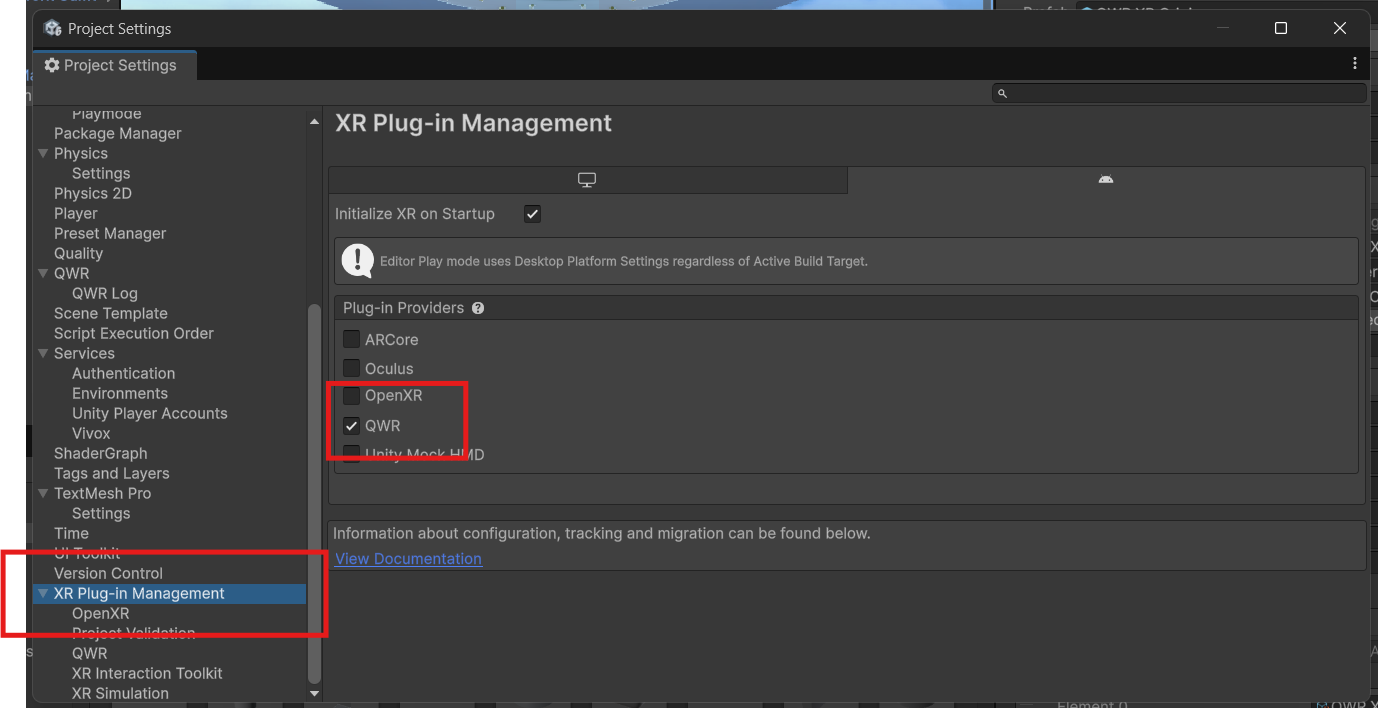The image size is (1378, 708).
Task: Click the search field magnifier icon
Action: (1002, 93)
